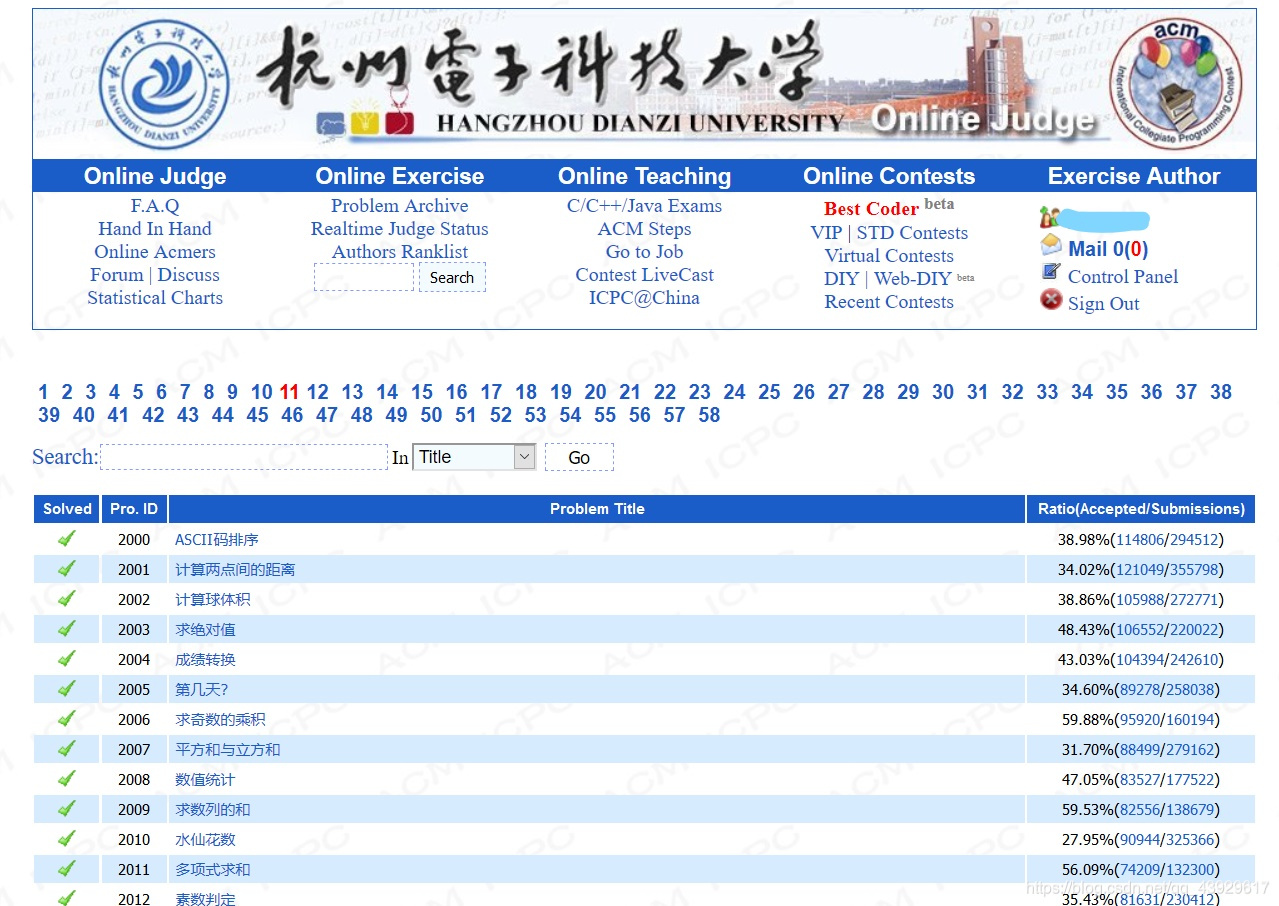
Task: Open the Contest LiveCast link
Action: point(644,275)
